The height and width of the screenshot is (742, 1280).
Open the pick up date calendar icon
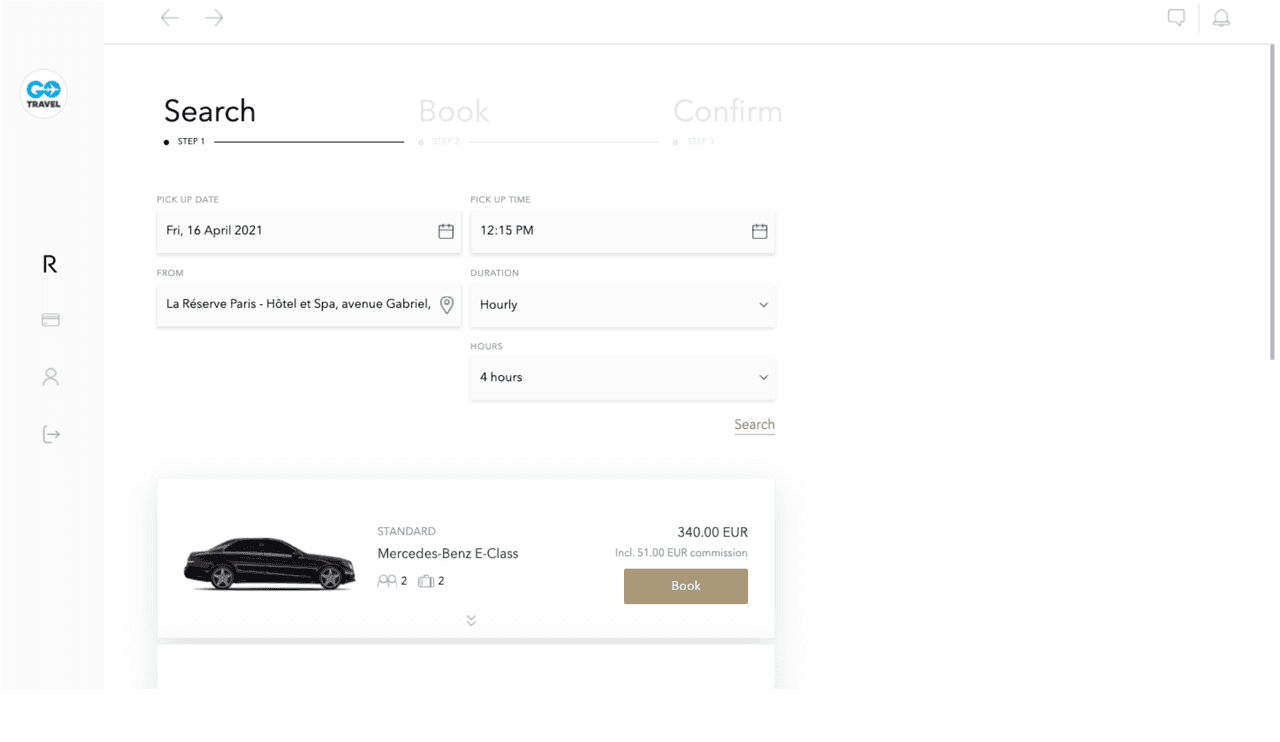coord(446,231)
